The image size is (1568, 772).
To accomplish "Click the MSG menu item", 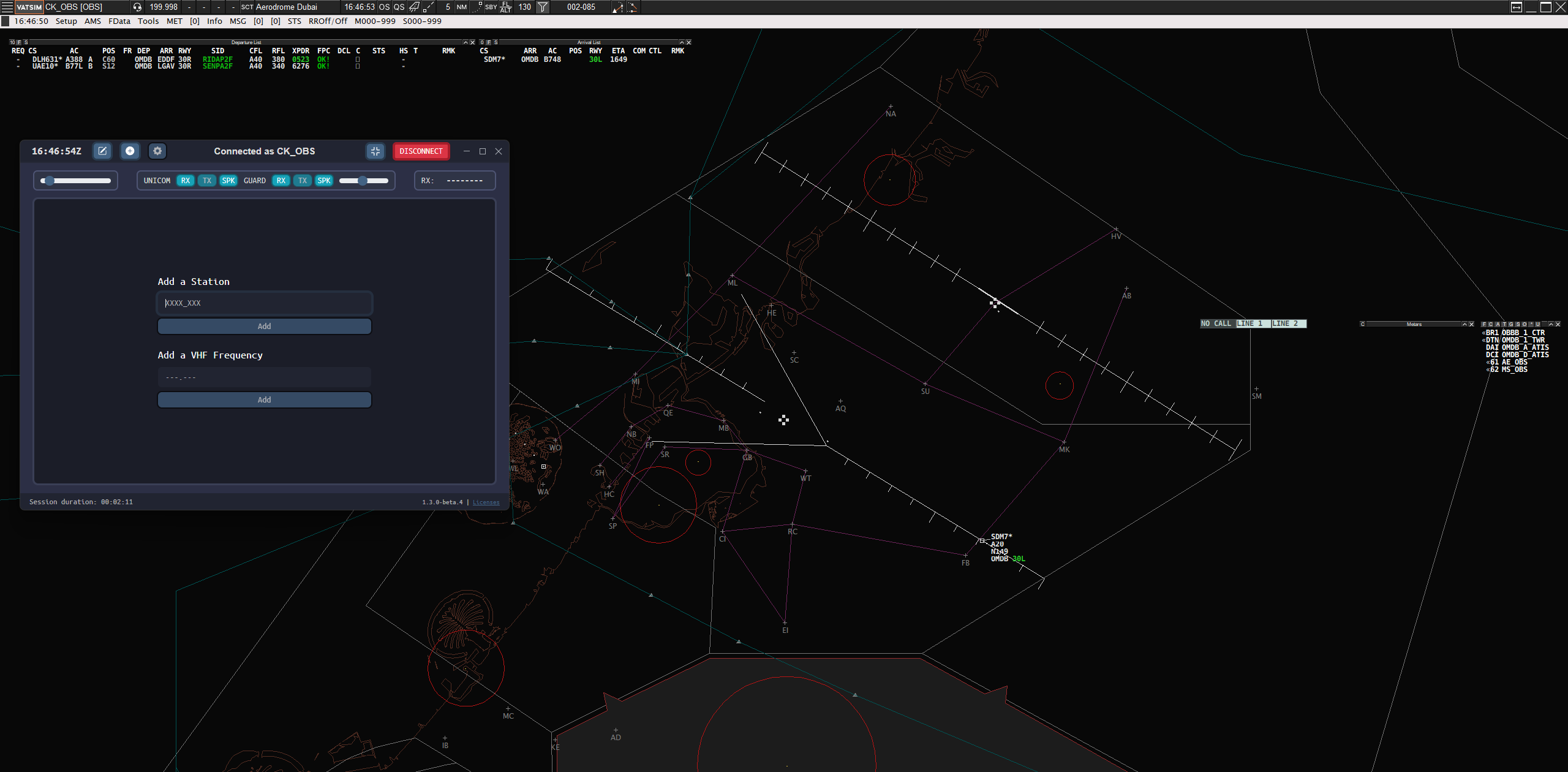I will tap(238, 21).
